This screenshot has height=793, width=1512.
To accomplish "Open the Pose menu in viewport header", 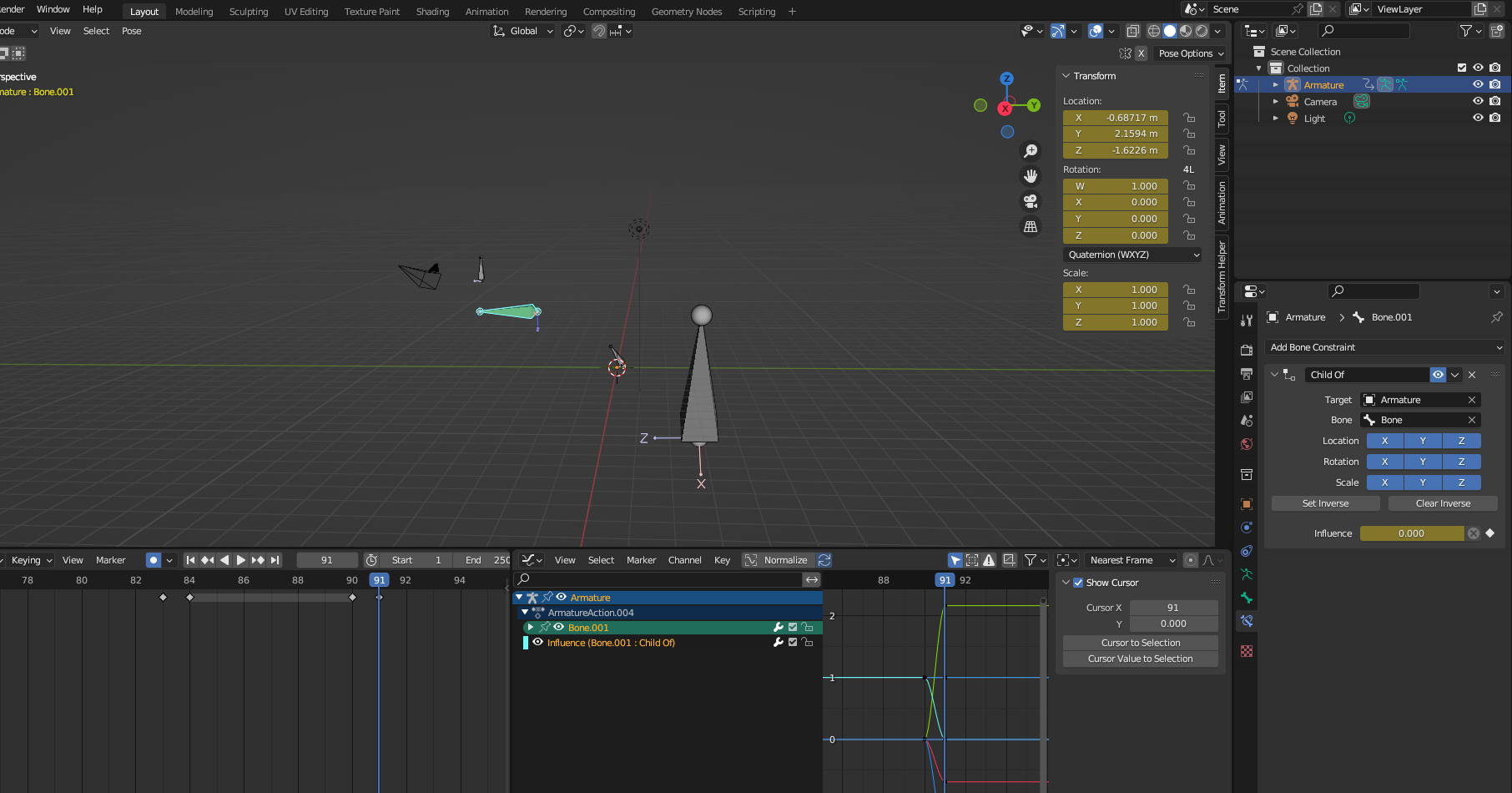I will pos(132,31).
